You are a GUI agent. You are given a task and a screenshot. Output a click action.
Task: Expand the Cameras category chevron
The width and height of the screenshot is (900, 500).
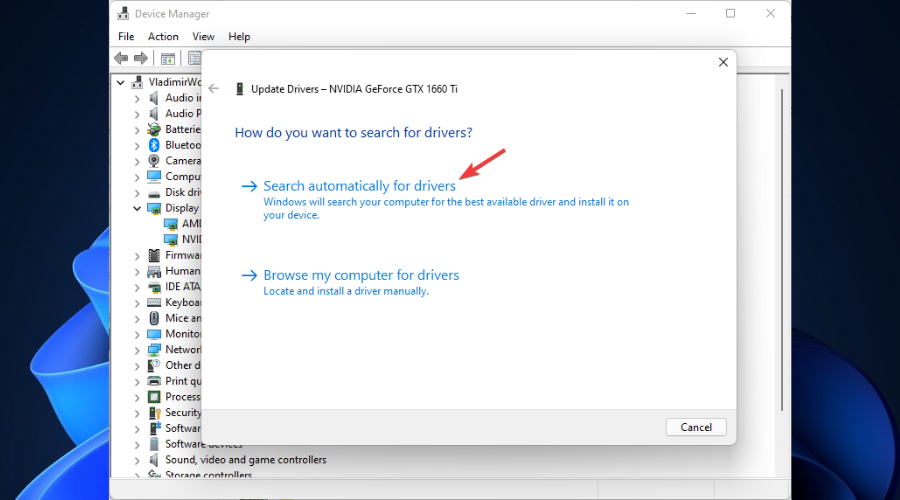137,161
